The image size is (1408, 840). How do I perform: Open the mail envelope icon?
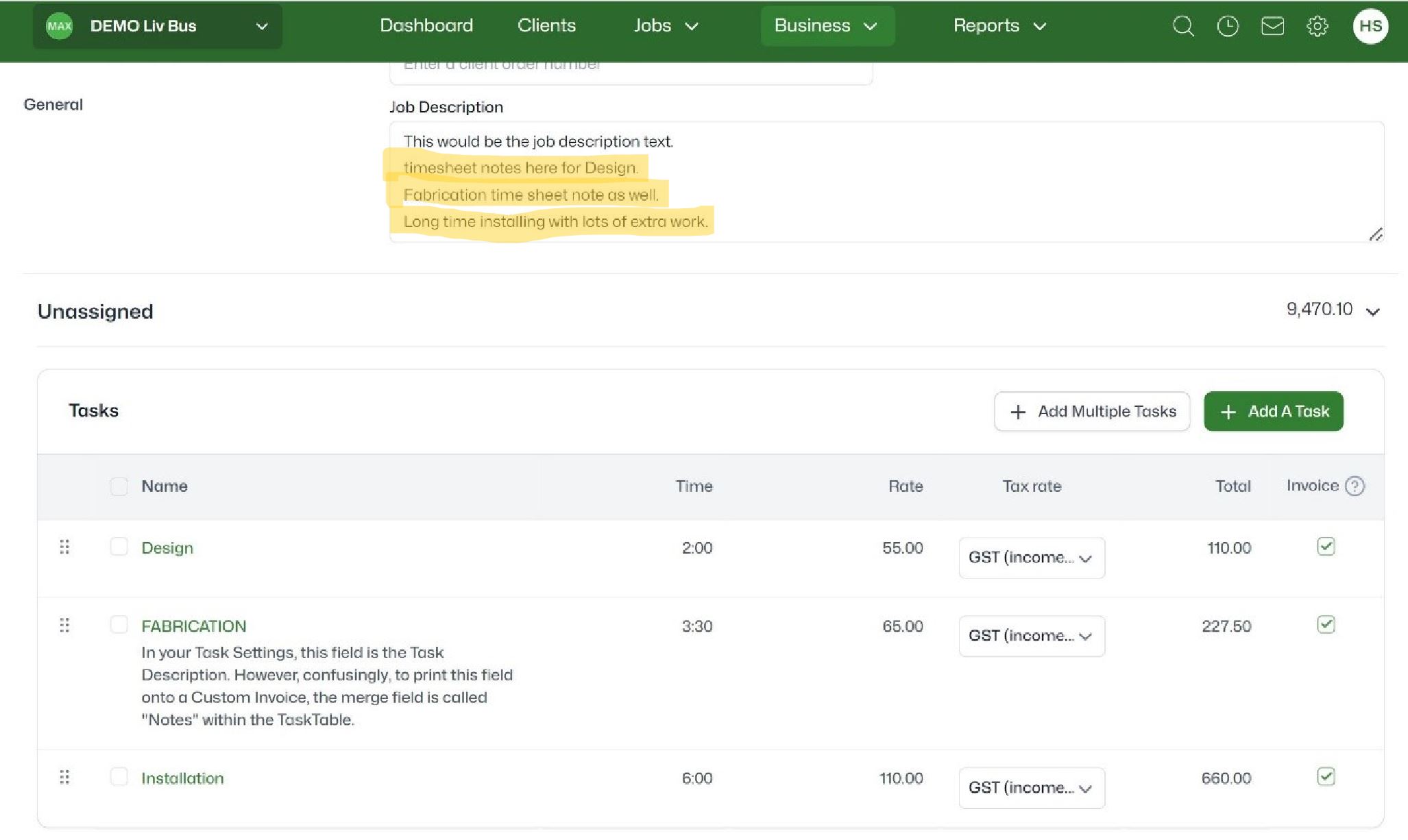tap(1272, 26)
